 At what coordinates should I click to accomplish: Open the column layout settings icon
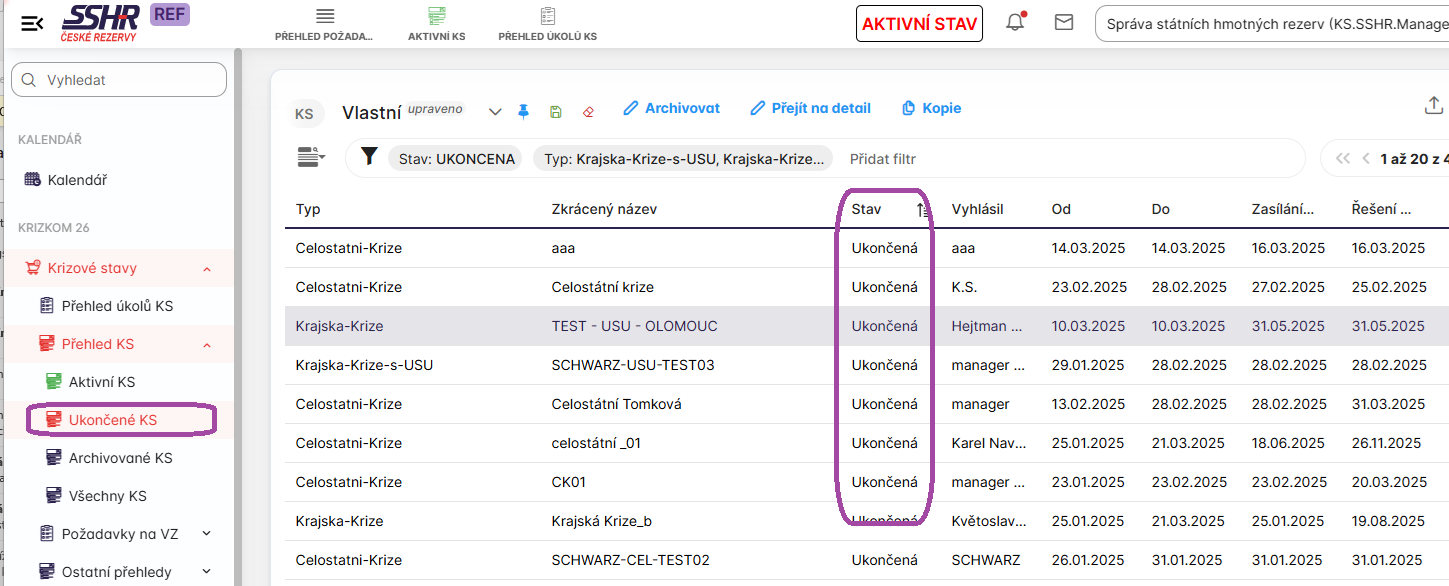coord(311,157)
